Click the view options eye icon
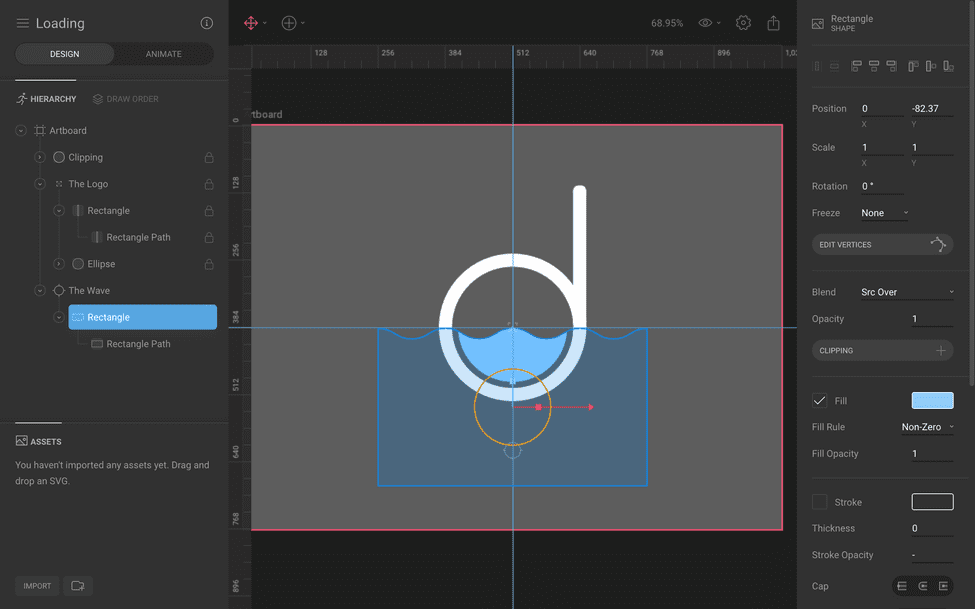Screen dimensions: 975x609 706,22
